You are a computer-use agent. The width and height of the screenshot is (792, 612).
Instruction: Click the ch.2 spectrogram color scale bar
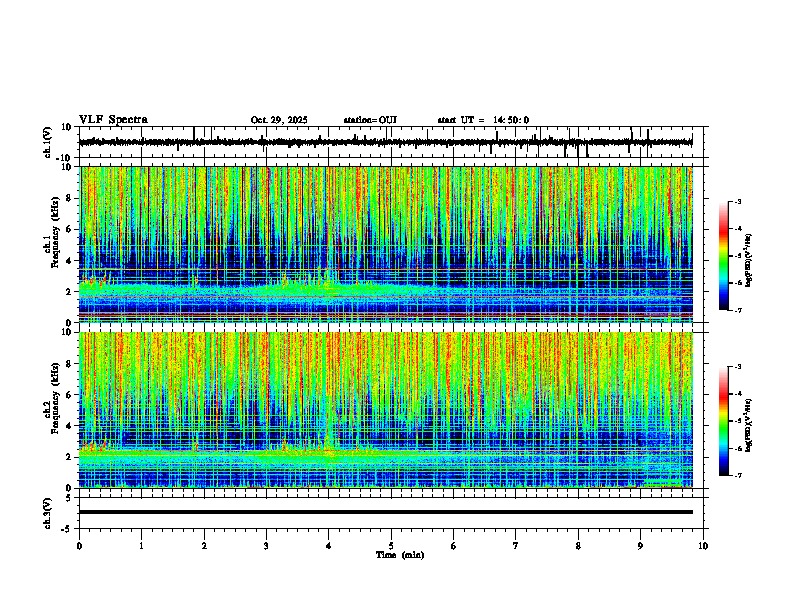click(x=724, y=421)
